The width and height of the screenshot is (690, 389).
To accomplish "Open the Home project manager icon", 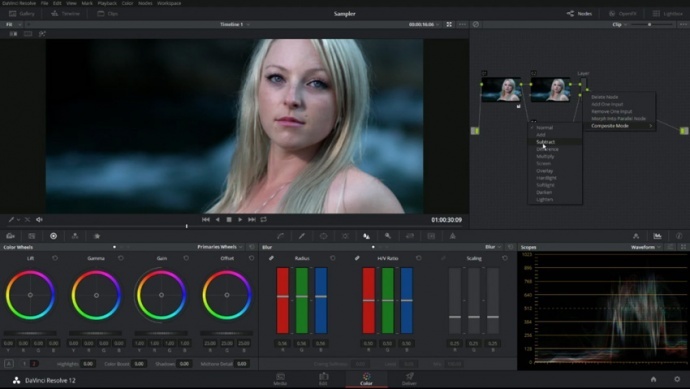I will (x=653, y=379).
